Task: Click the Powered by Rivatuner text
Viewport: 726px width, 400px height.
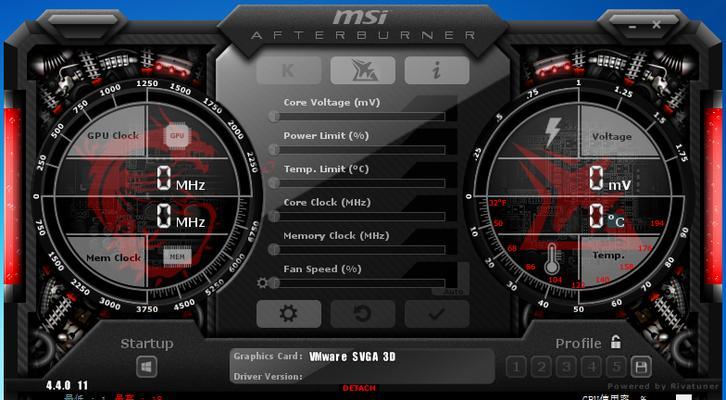Action: tap(665, 386)
